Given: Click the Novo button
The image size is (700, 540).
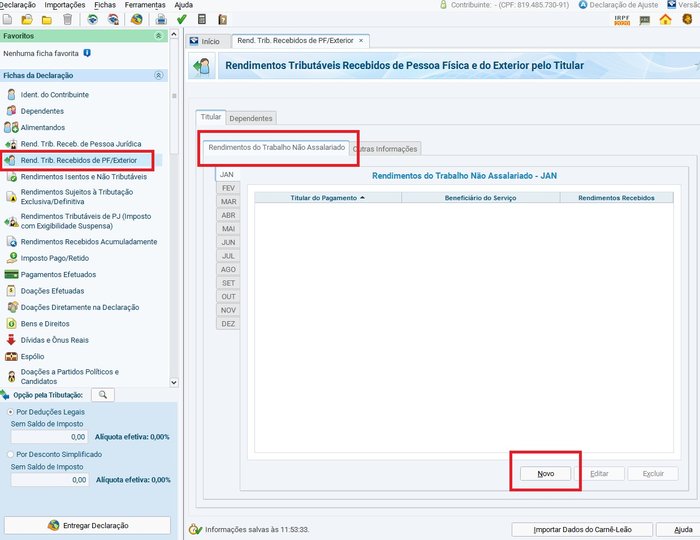Looking at the screenshot, I should coord(545,473).
